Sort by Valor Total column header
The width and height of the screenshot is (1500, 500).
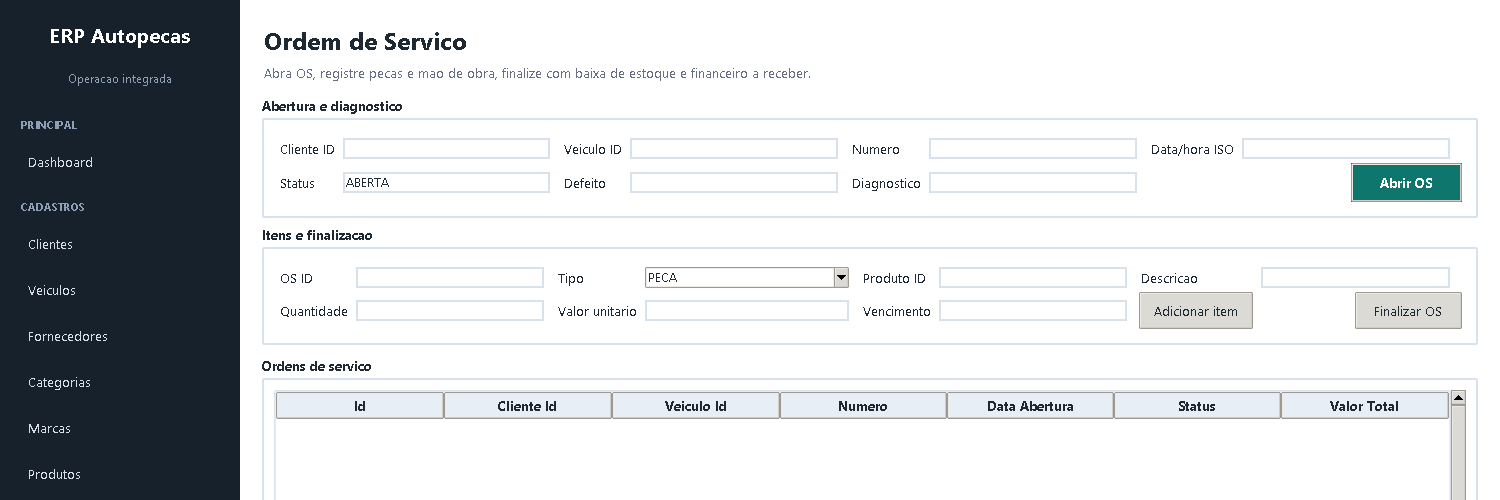[x=1364, y=406]
